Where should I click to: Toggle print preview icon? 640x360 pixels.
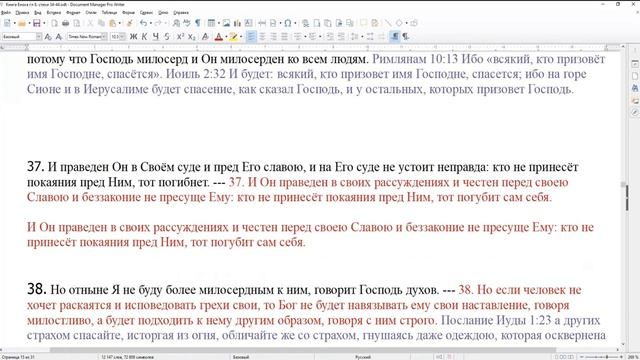click(76, 23)
